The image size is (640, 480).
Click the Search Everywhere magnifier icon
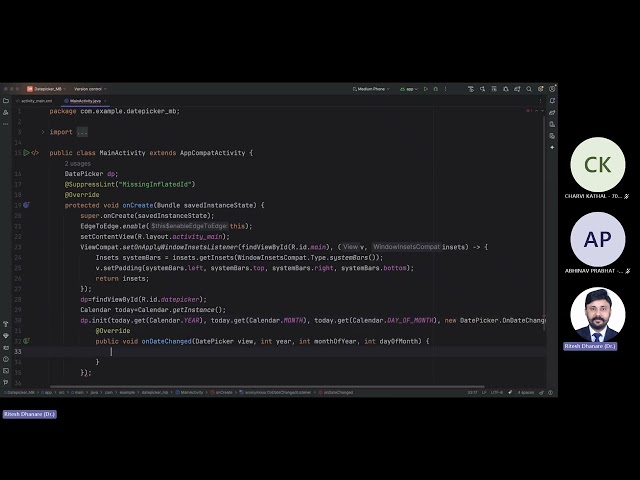point(529,89)
